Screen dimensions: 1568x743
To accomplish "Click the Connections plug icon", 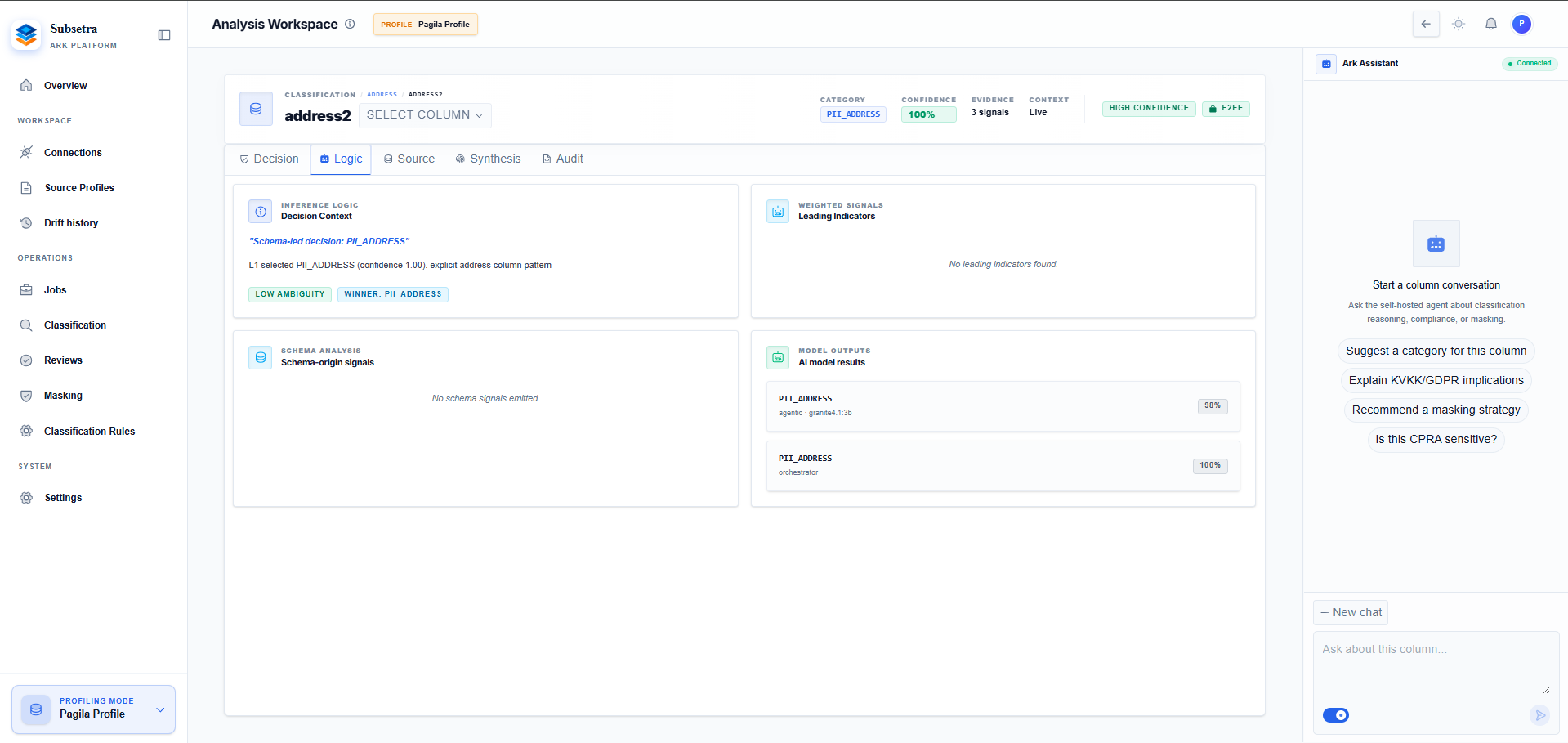I will (x=26, y=152).
